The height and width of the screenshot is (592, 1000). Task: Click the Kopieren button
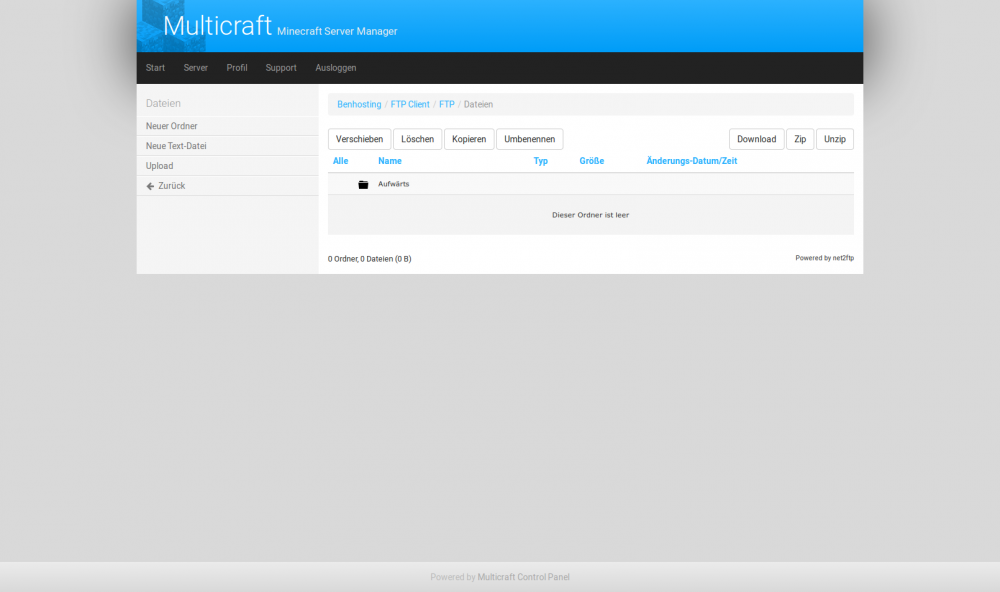tap(469, 139)
